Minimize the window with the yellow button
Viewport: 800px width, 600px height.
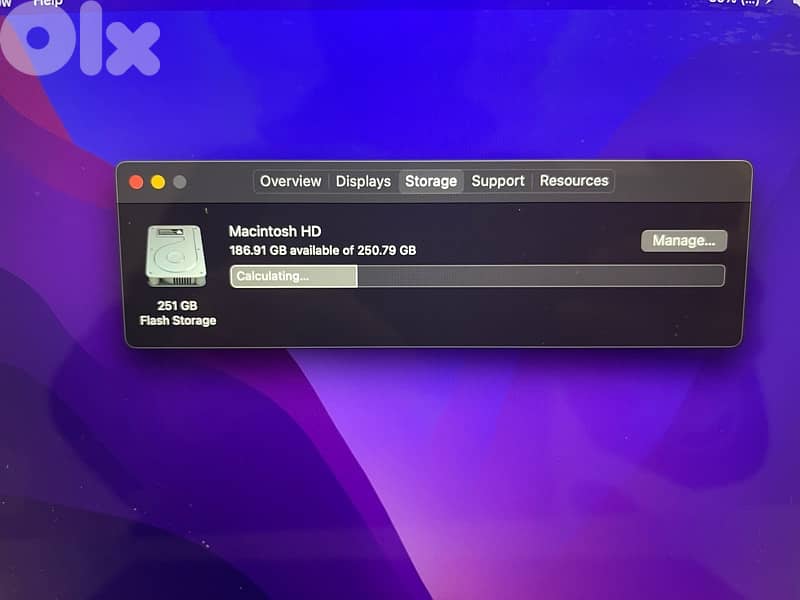(158, 182)
